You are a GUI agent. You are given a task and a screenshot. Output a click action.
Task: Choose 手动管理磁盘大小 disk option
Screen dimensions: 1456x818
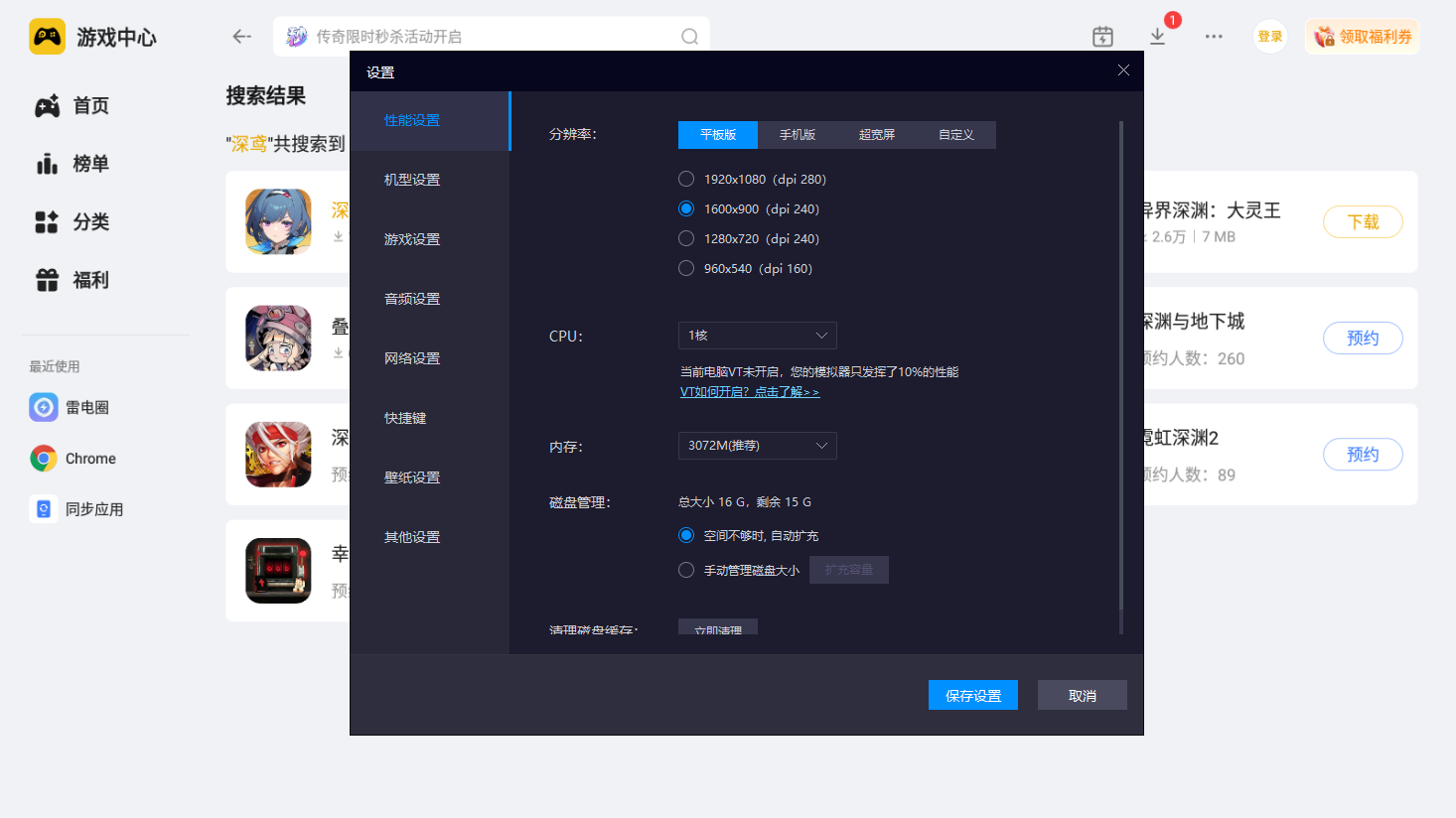tap(686, 571)
